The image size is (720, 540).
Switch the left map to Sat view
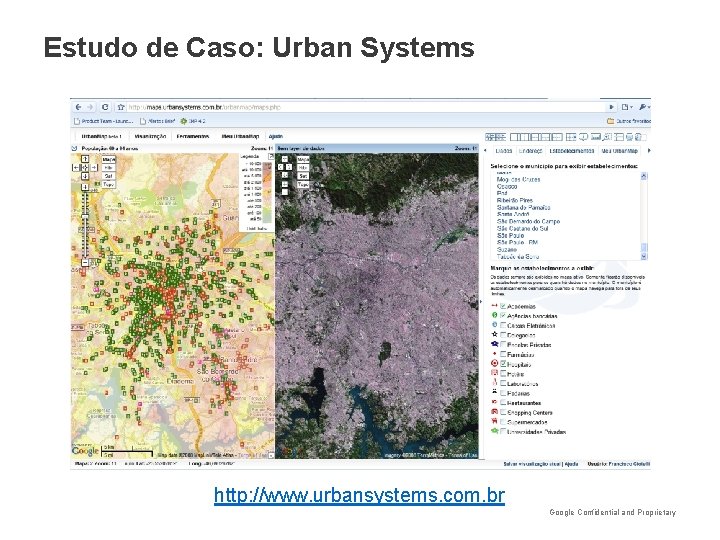click(109, 176)
